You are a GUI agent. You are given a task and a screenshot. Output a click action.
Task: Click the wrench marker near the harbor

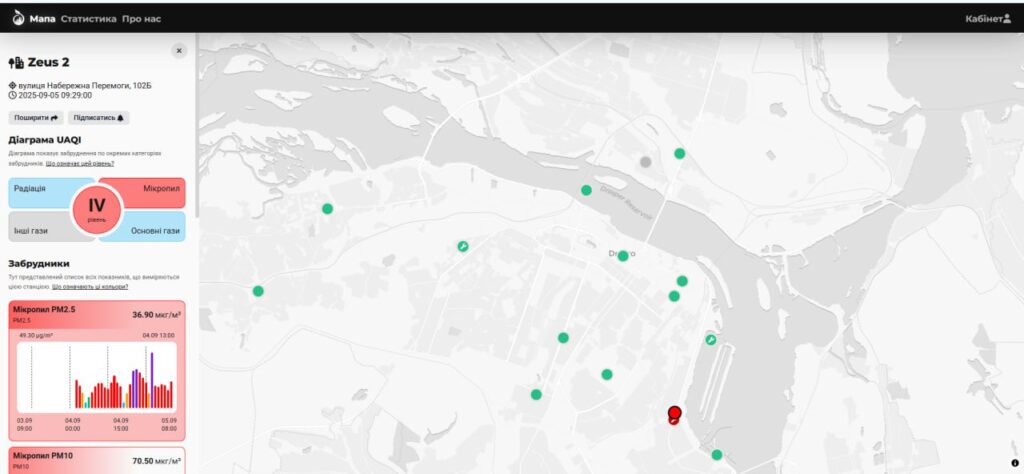(710, 340)
